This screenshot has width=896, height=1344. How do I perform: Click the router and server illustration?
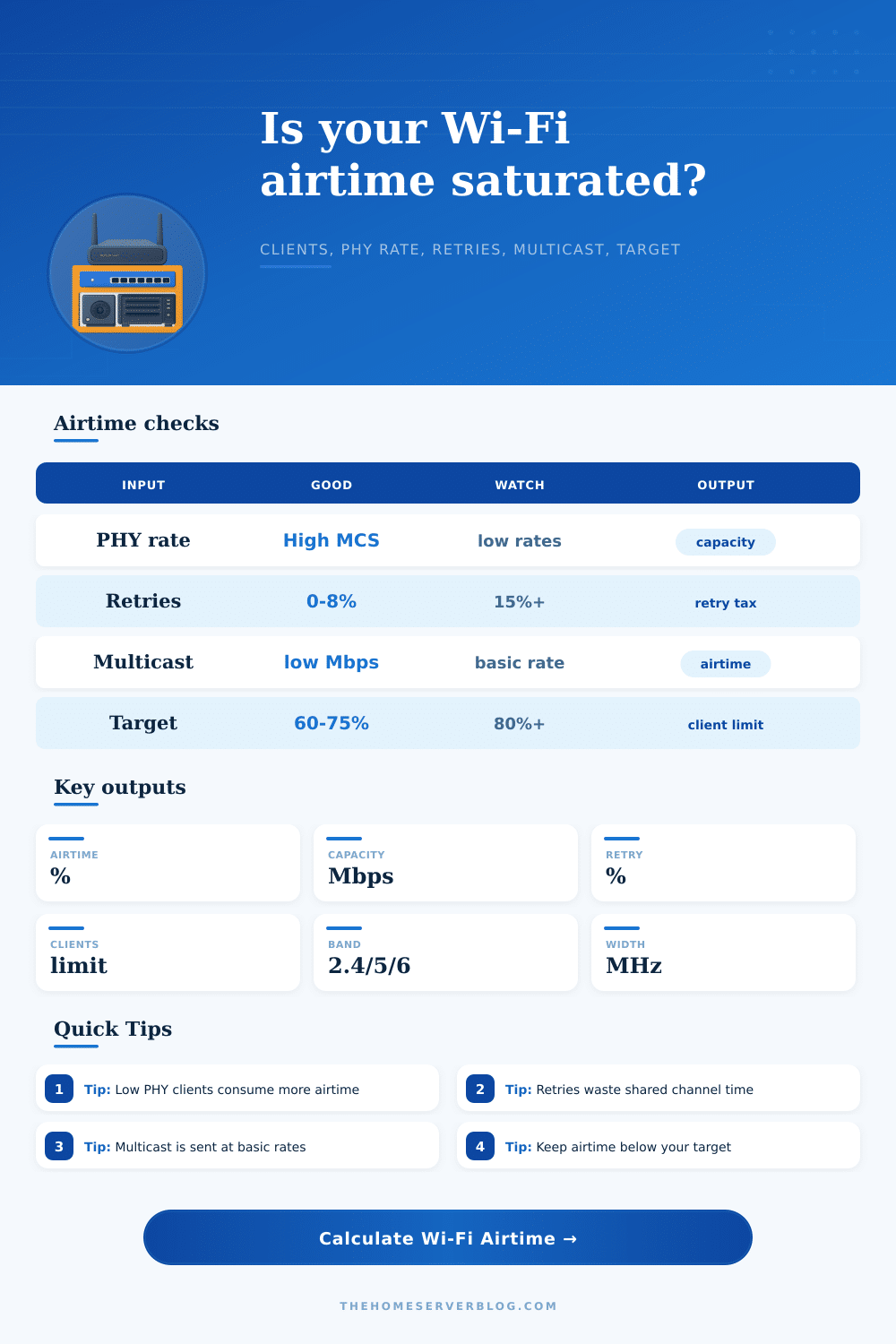click(127, 273)
